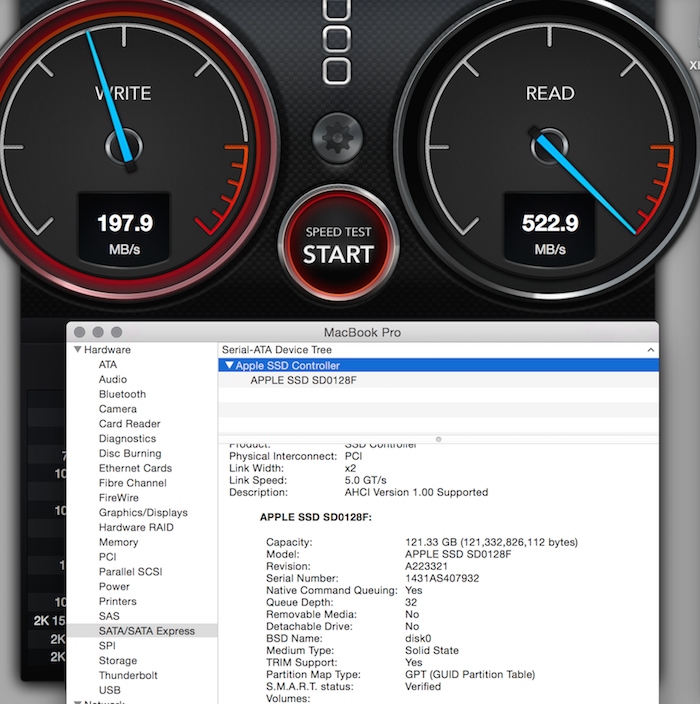Select Camera in the sidebar
This screenshot has height=704, width=700.
coord(118,409)
